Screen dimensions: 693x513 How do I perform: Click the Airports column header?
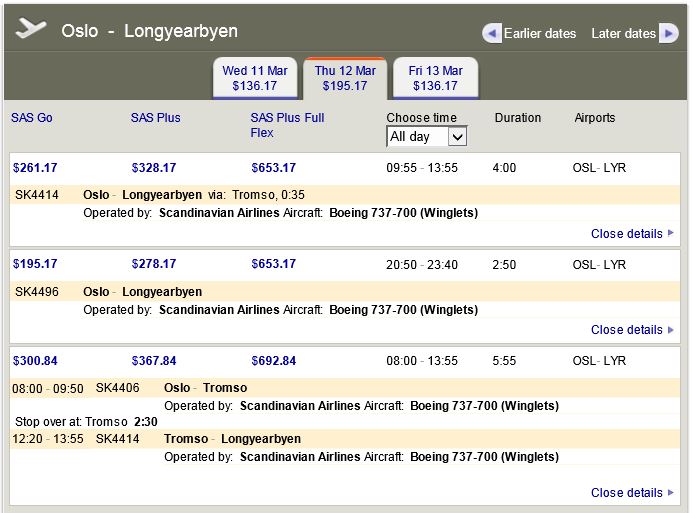click(x=595, y=118)
